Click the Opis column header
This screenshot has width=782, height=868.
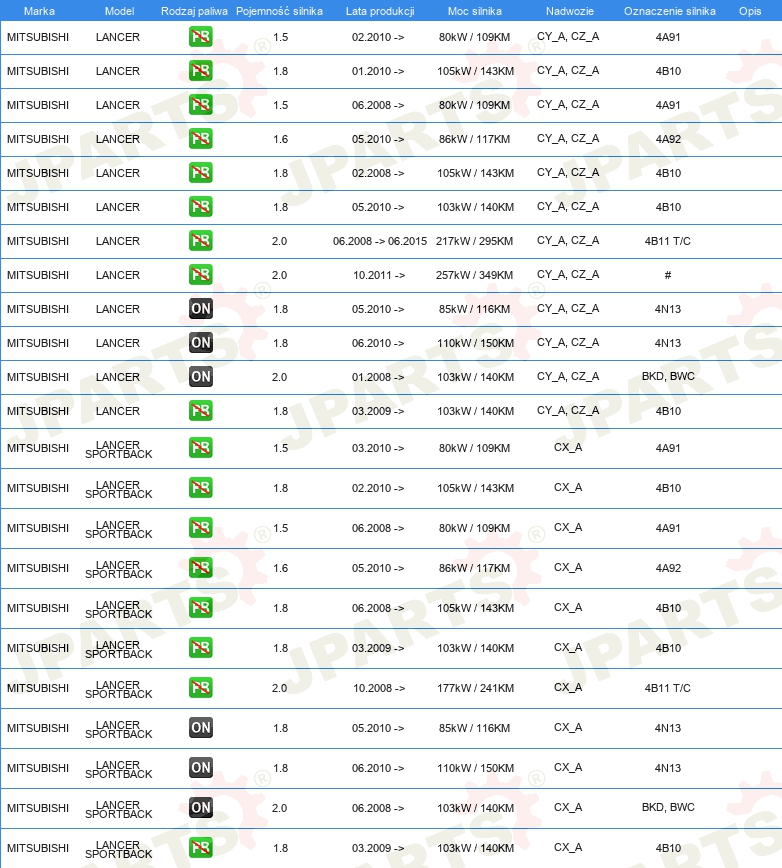click(750, 11)
